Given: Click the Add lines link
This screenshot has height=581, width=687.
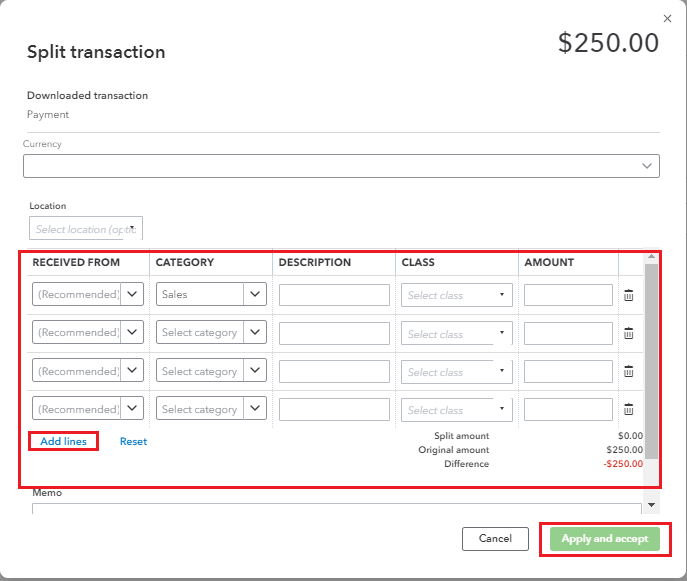Looking at the screenshot, I should tap(63, 441).
